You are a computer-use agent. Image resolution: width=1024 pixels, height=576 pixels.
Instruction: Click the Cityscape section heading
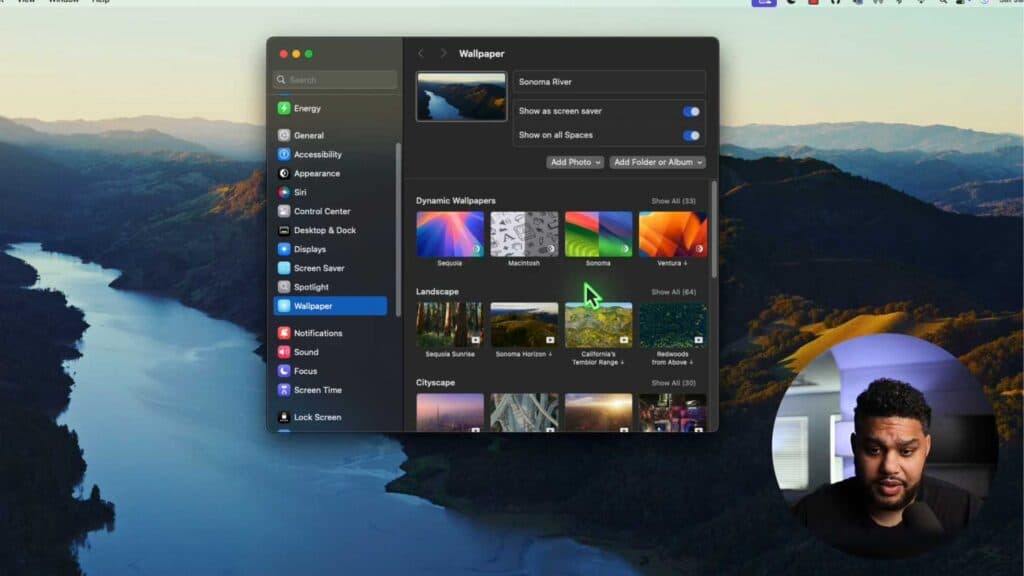[x=436, y=383]
